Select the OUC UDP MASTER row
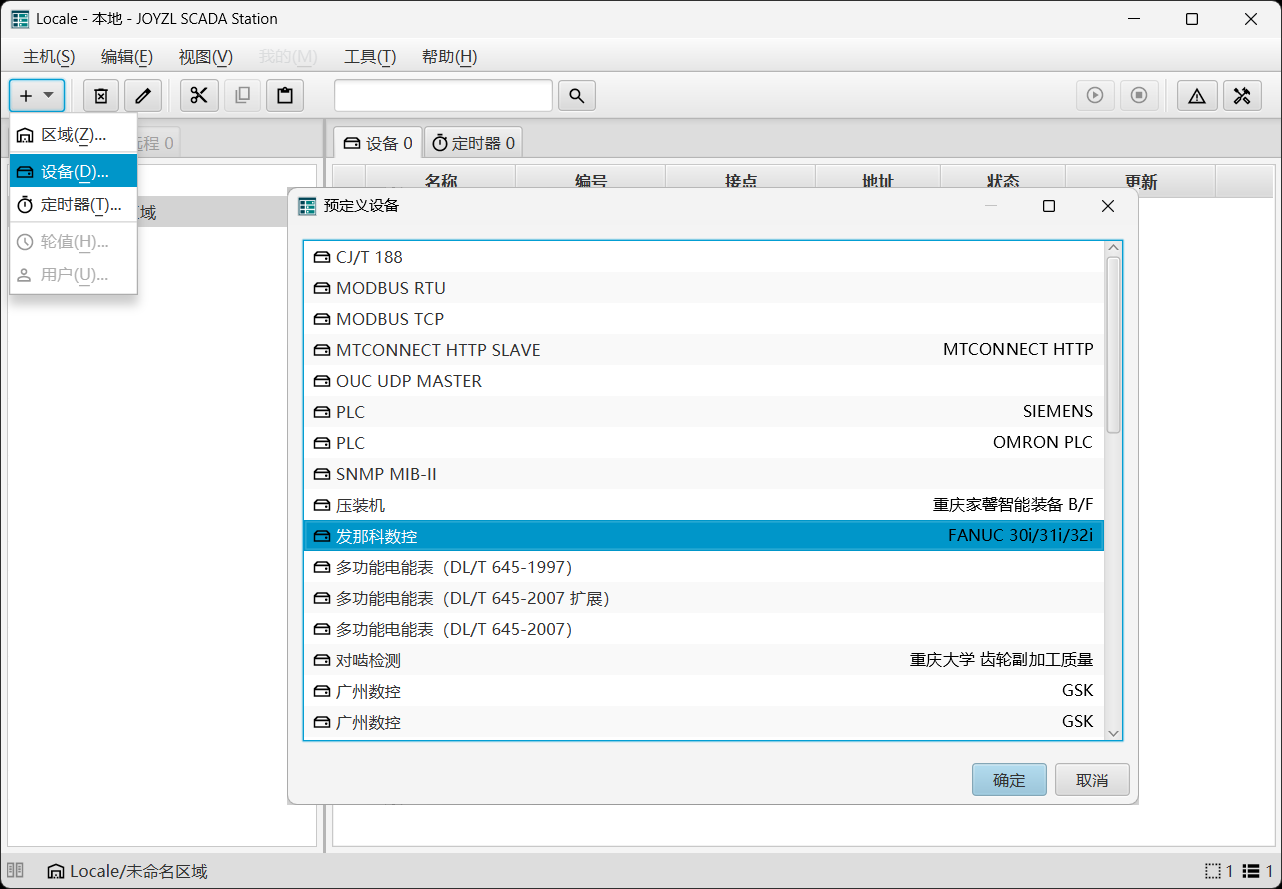The height and width of the screenshot is (889, 1282). pyautogui.click(x=703, y=381)
